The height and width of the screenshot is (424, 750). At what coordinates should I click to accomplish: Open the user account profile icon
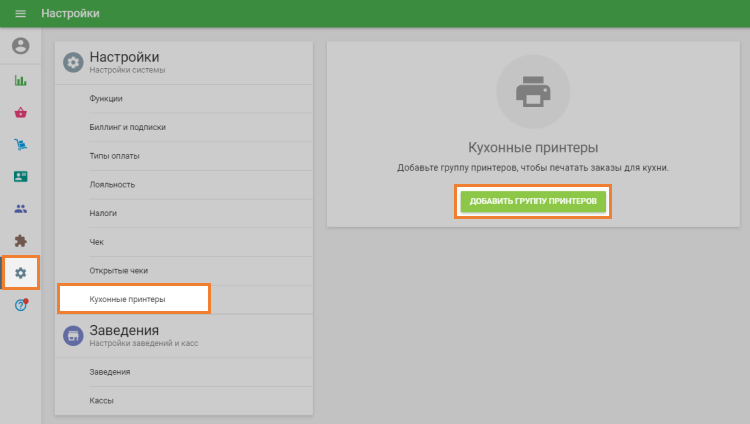20,46
